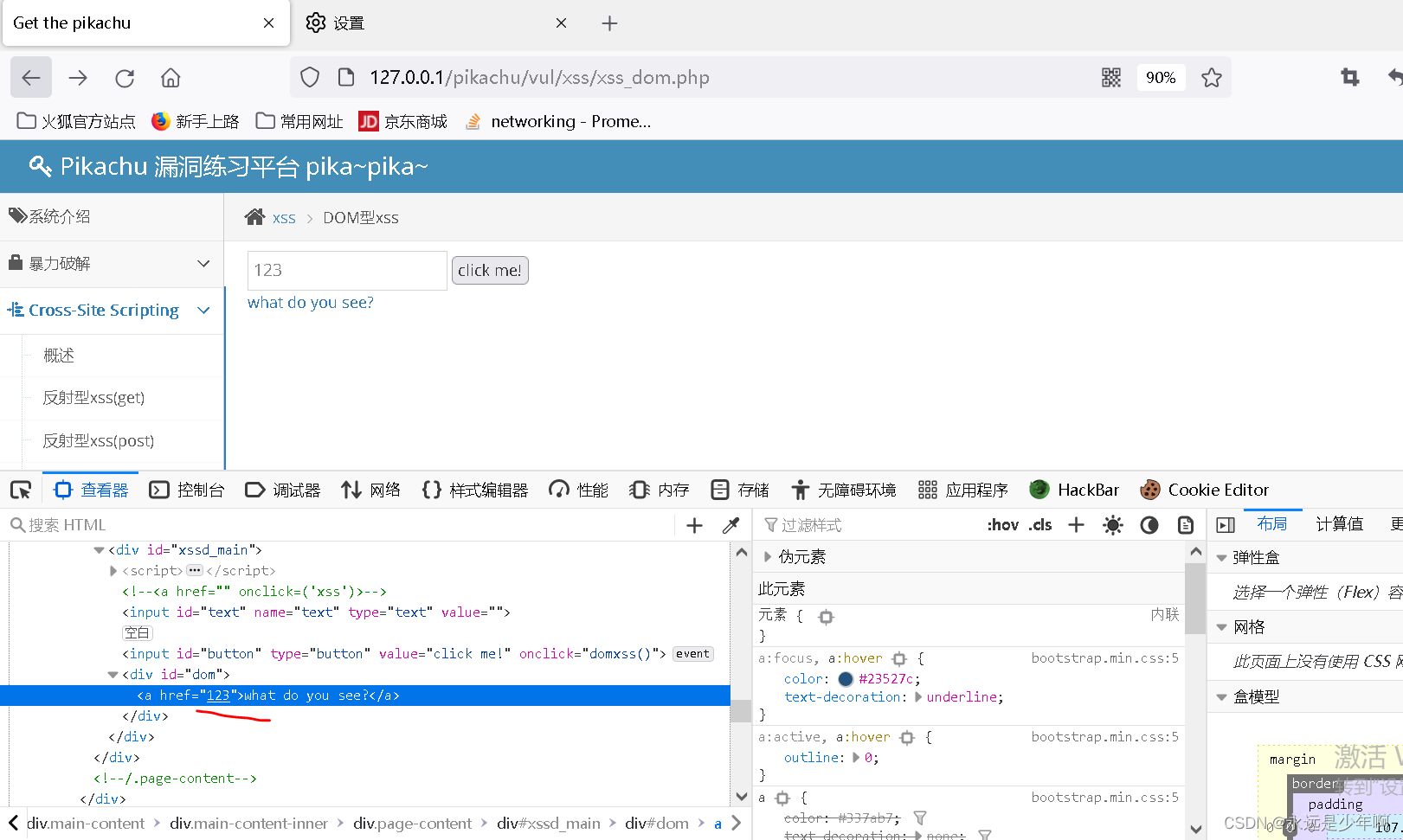This screenshot has width=1403, height=840.
Task: Switch to the 网络 network tab
Action: [370, 491]
